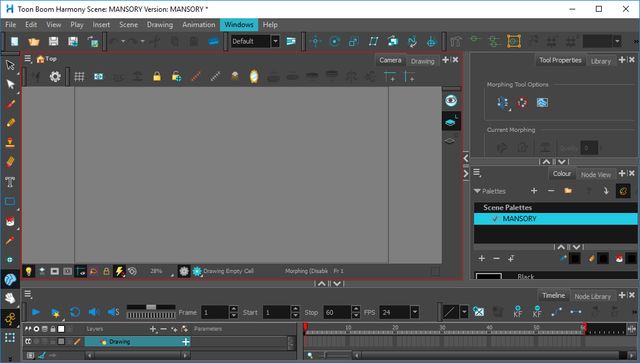
Task: Expand the side panel with right chevron
Action: pyautogui.click(x=466, y=174)
